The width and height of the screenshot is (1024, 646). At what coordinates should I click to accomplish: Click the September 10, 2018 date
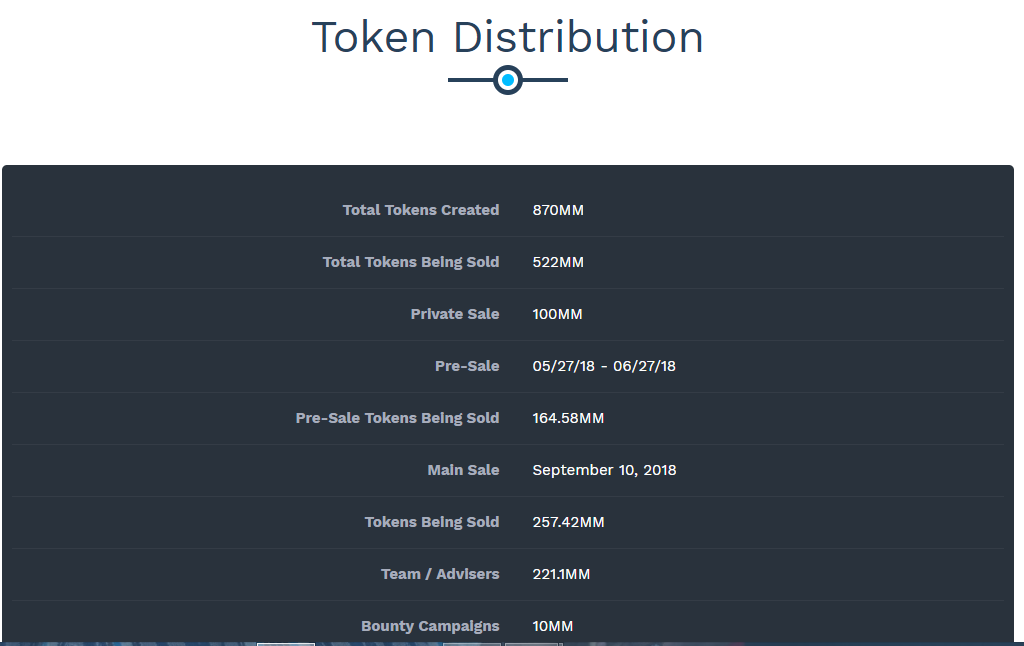[x=604, y=470]
